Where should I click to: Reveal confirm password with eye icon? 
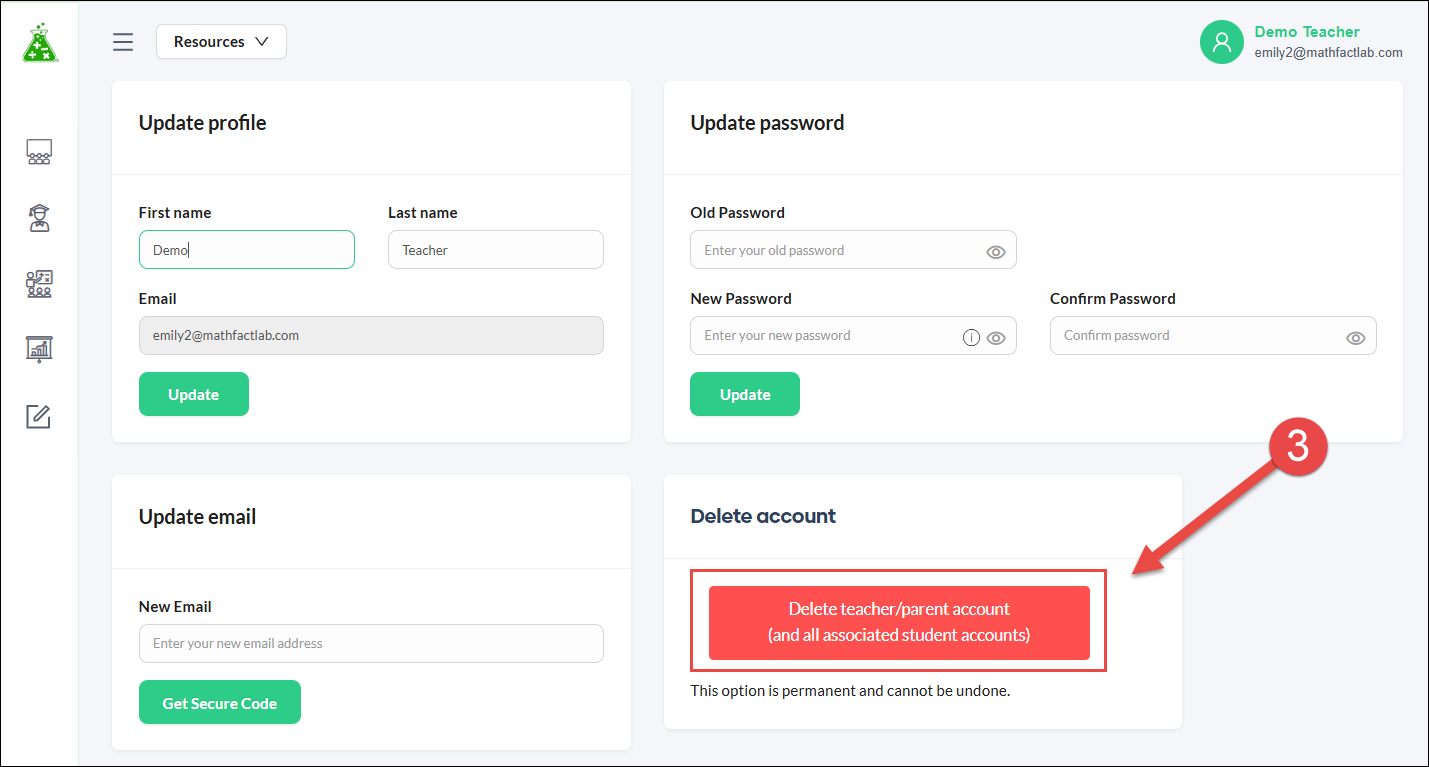click(x=1355, y=338)
